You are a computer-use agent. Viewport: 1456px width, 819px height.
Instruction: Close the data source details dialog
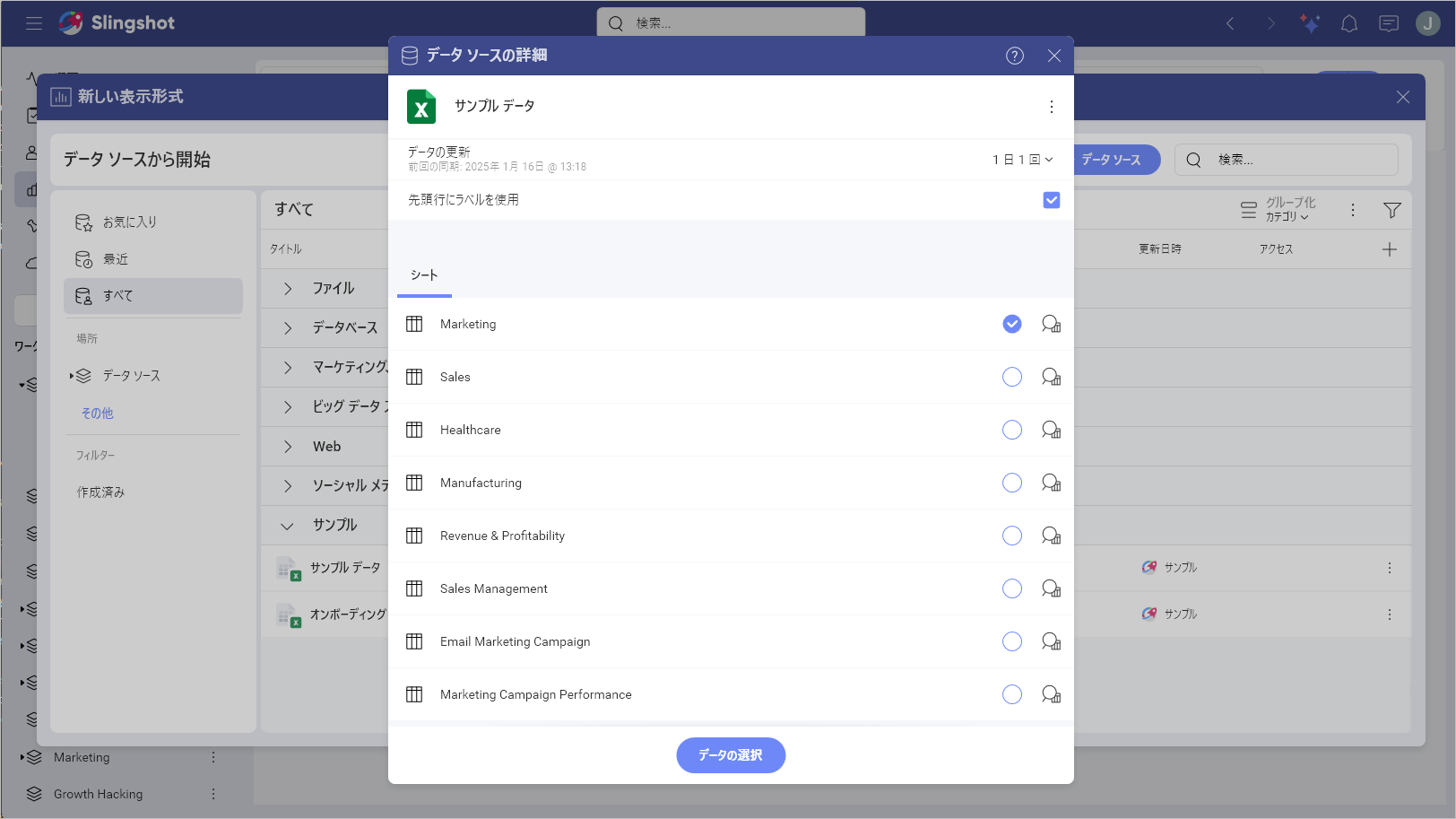coord(1054,56)
